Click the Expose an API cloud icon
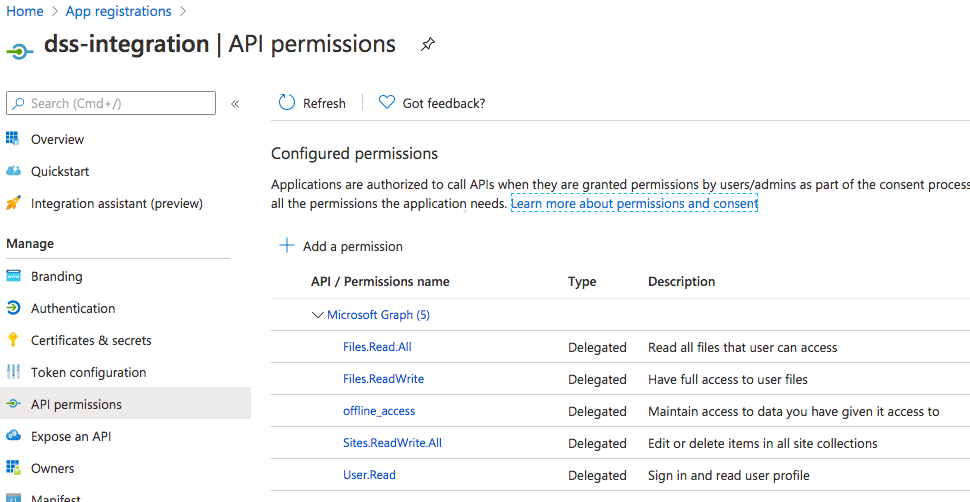 (x=13, y=436)
